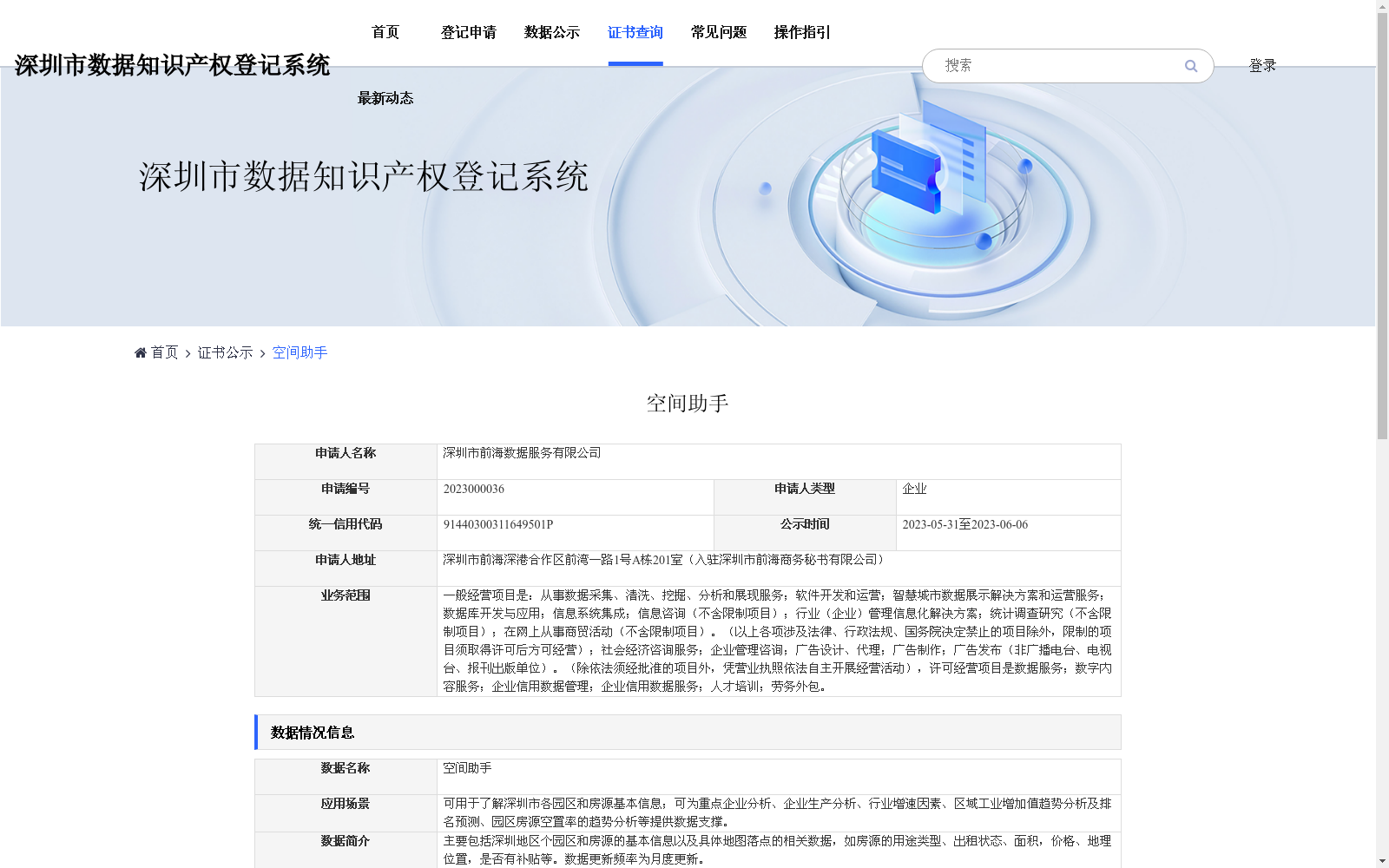Click the application number 2023000036
The height and width of the screenshot is (868, 1389).
click(x=474, y=489)
